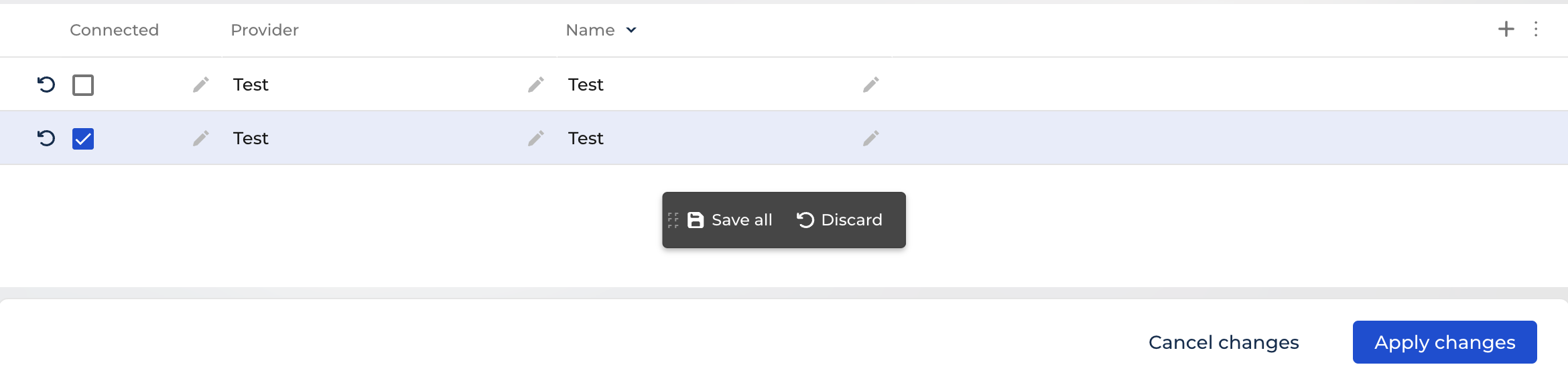Grab the floating toolbar drag handle
Viewport: 1568px width, 373px height.
[673, 220]
